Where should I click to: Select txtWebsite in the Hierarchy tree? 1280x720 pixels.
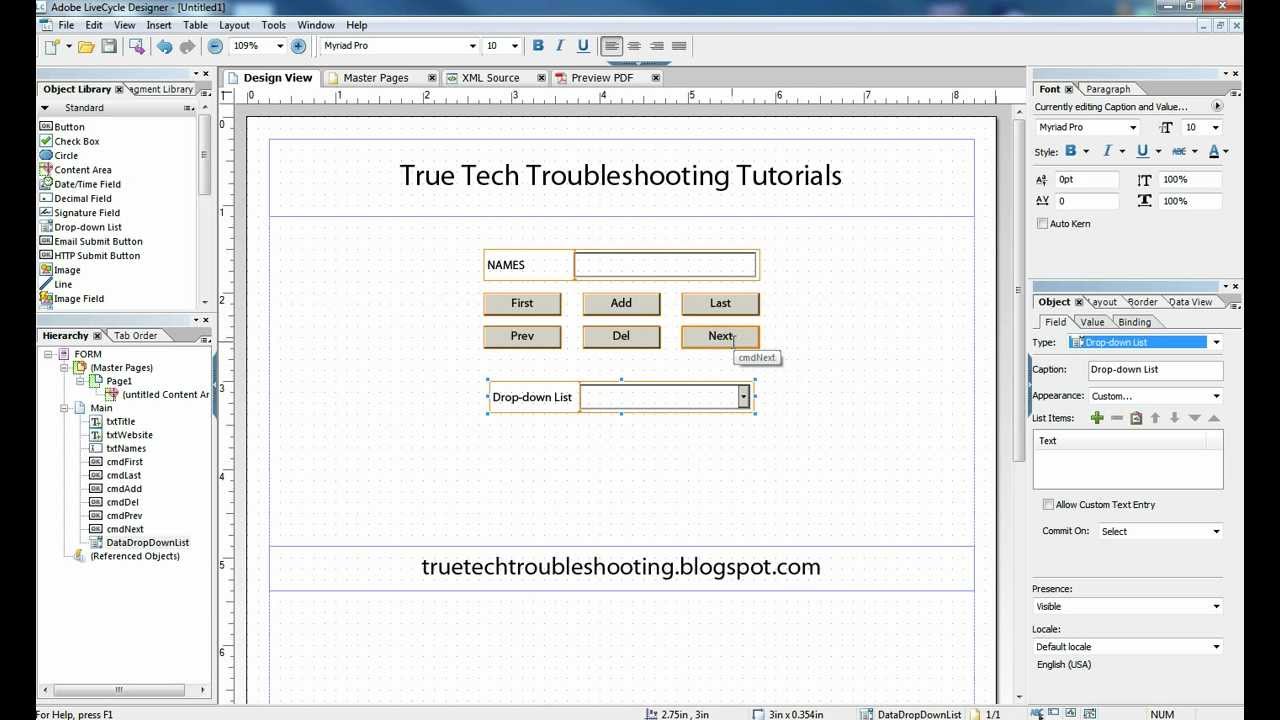129,435
